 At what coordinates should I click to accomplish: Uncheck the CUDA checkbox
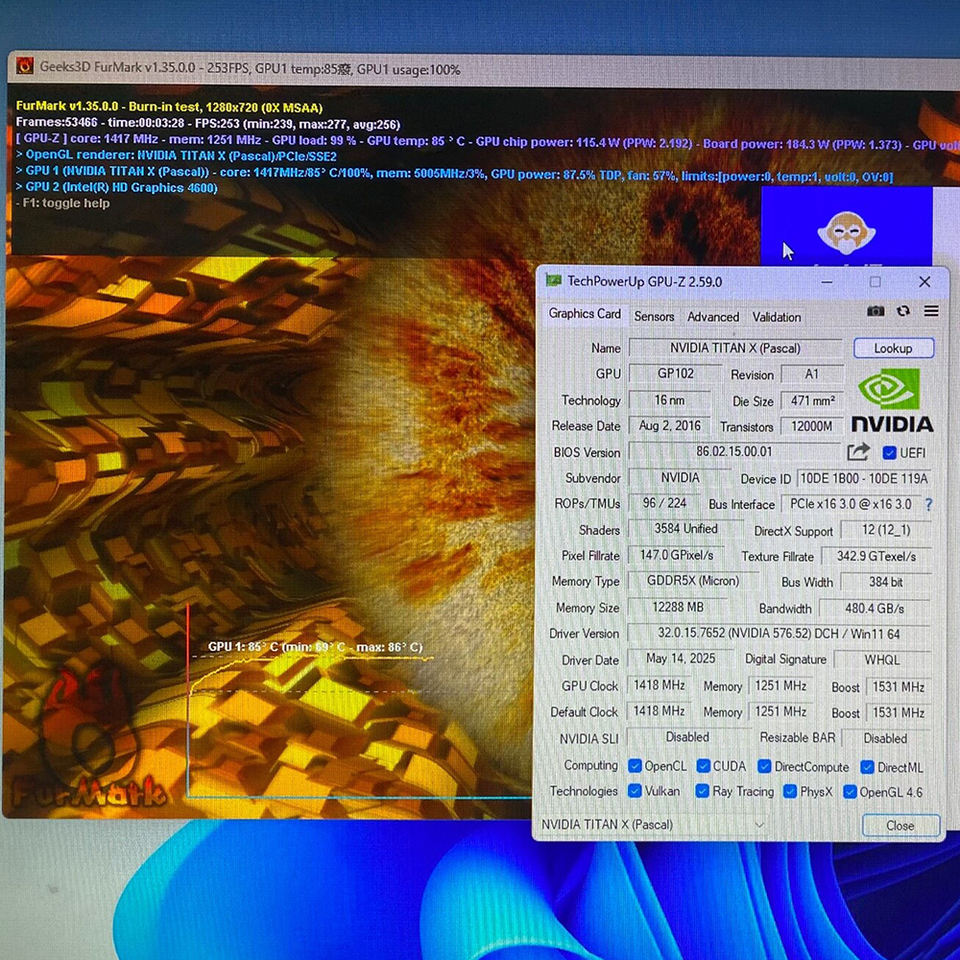point(703,766)
